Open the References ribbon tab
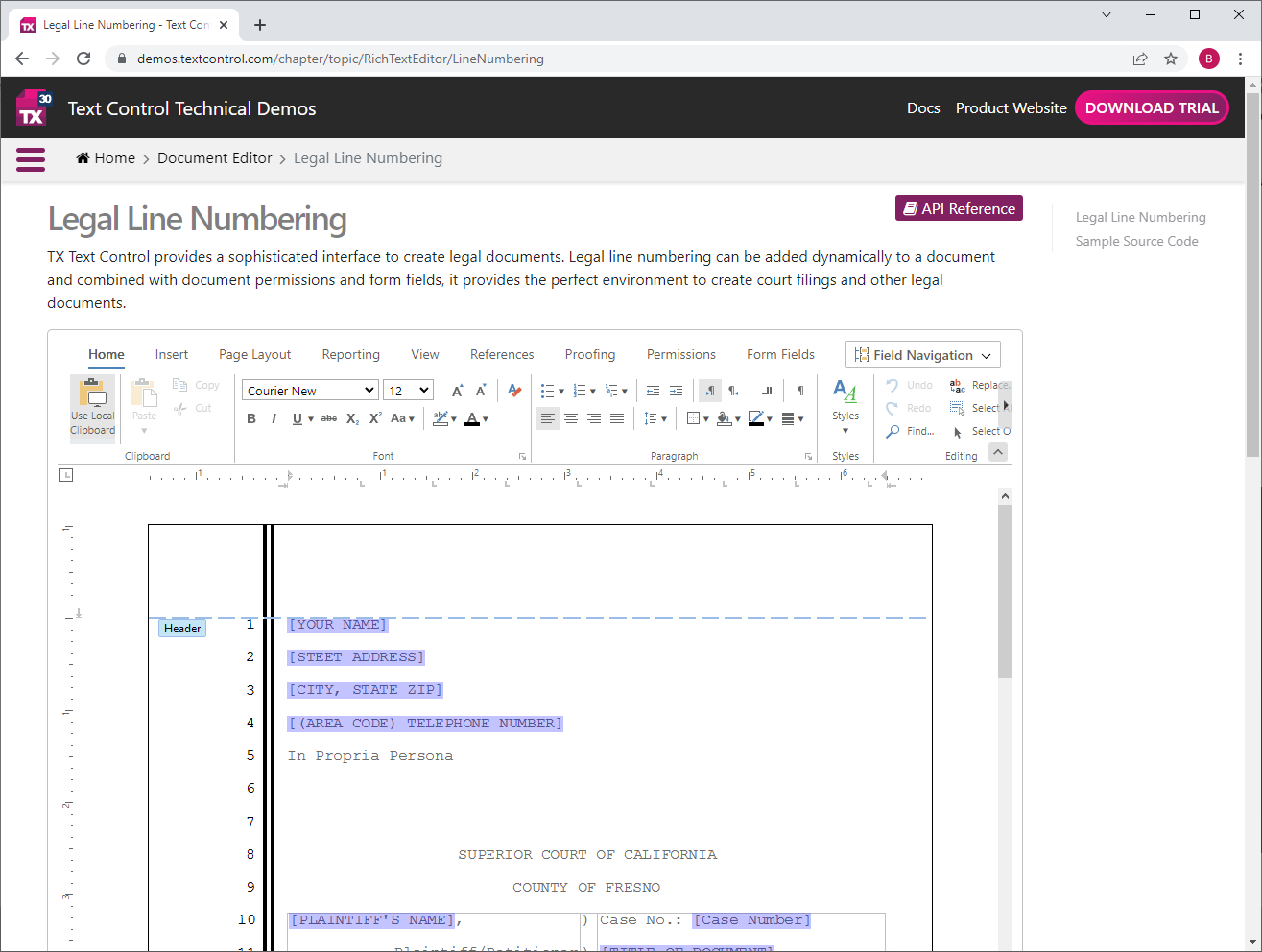This screenshot has height=952, width=1262. tap(502, 355)
